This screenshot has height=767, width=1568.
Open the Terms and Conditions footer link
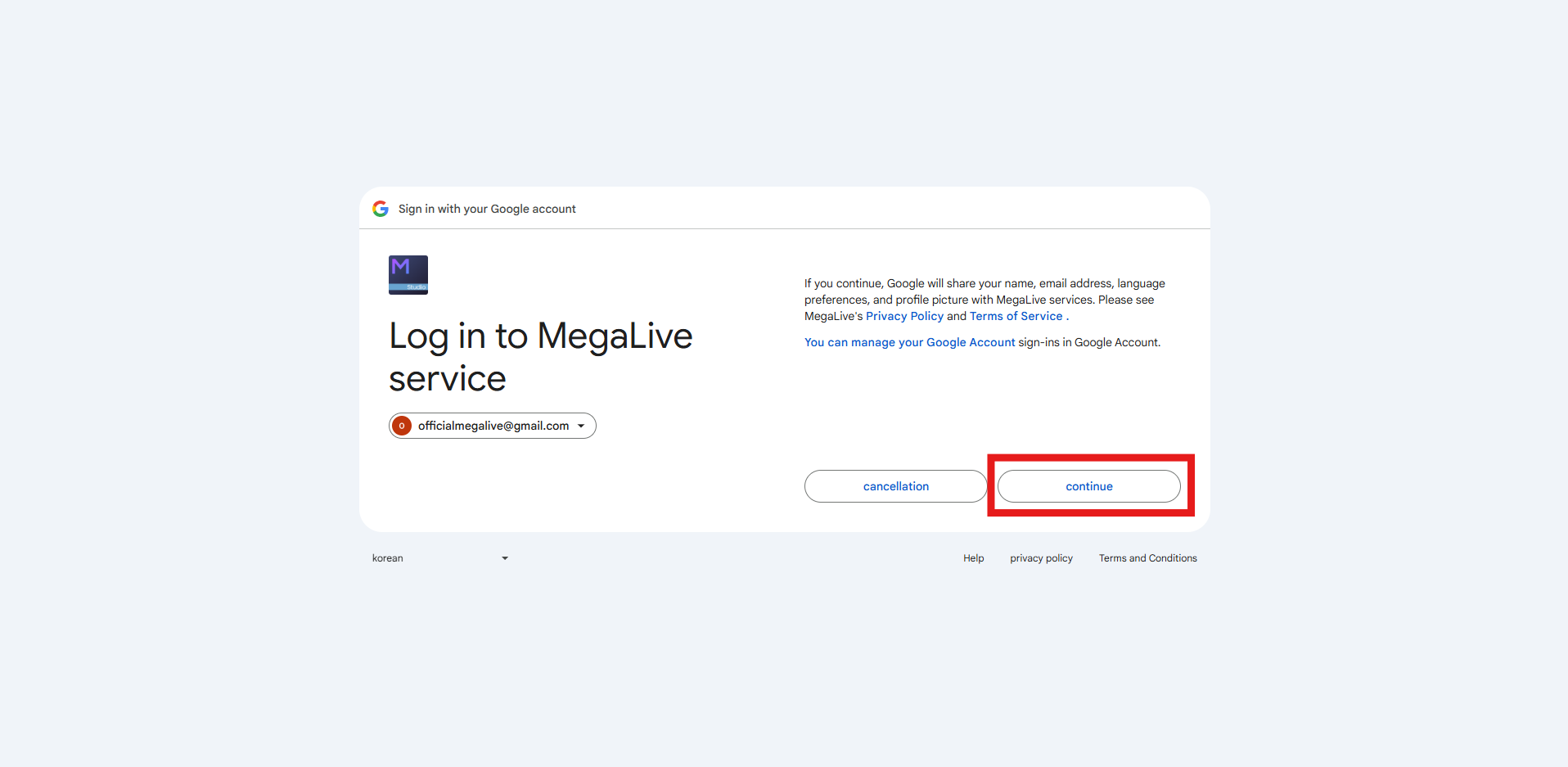coord(1147,558)
